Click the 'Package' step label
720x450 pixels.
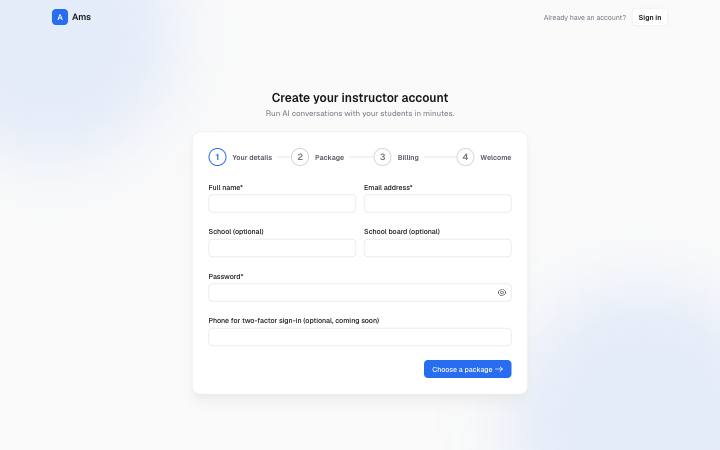coord(329,158)
